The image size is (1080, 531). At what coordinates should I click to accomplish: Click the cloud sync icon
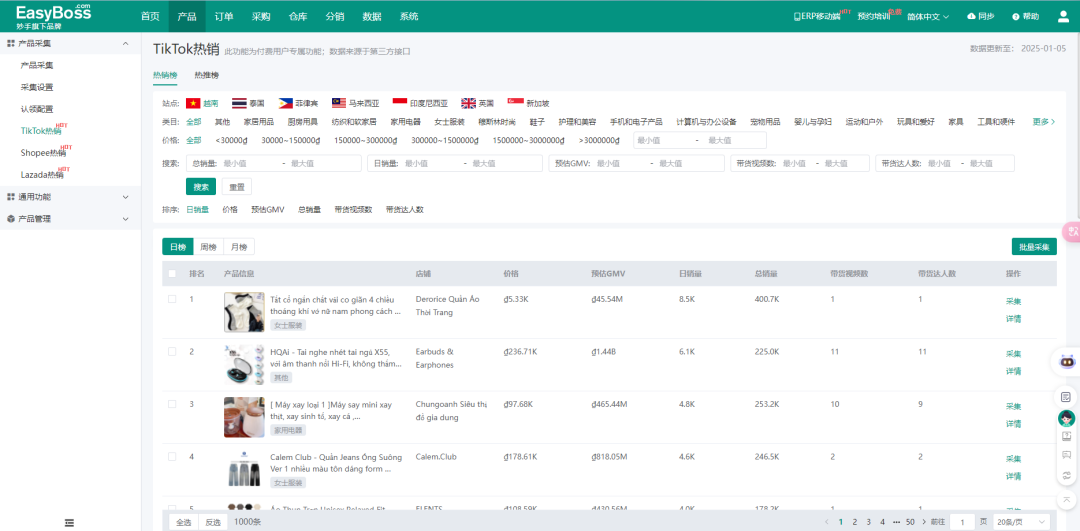pyautogui.click(x=972, y=16)
